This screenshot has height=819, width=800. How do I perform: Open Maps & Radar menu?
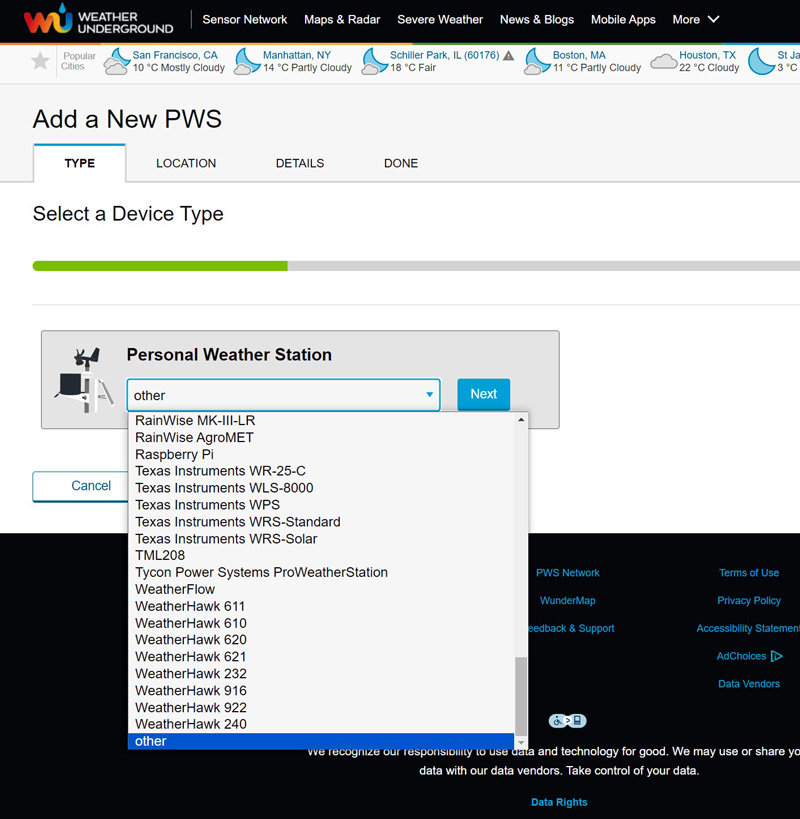pyautogui.click(x=342, y=19)
